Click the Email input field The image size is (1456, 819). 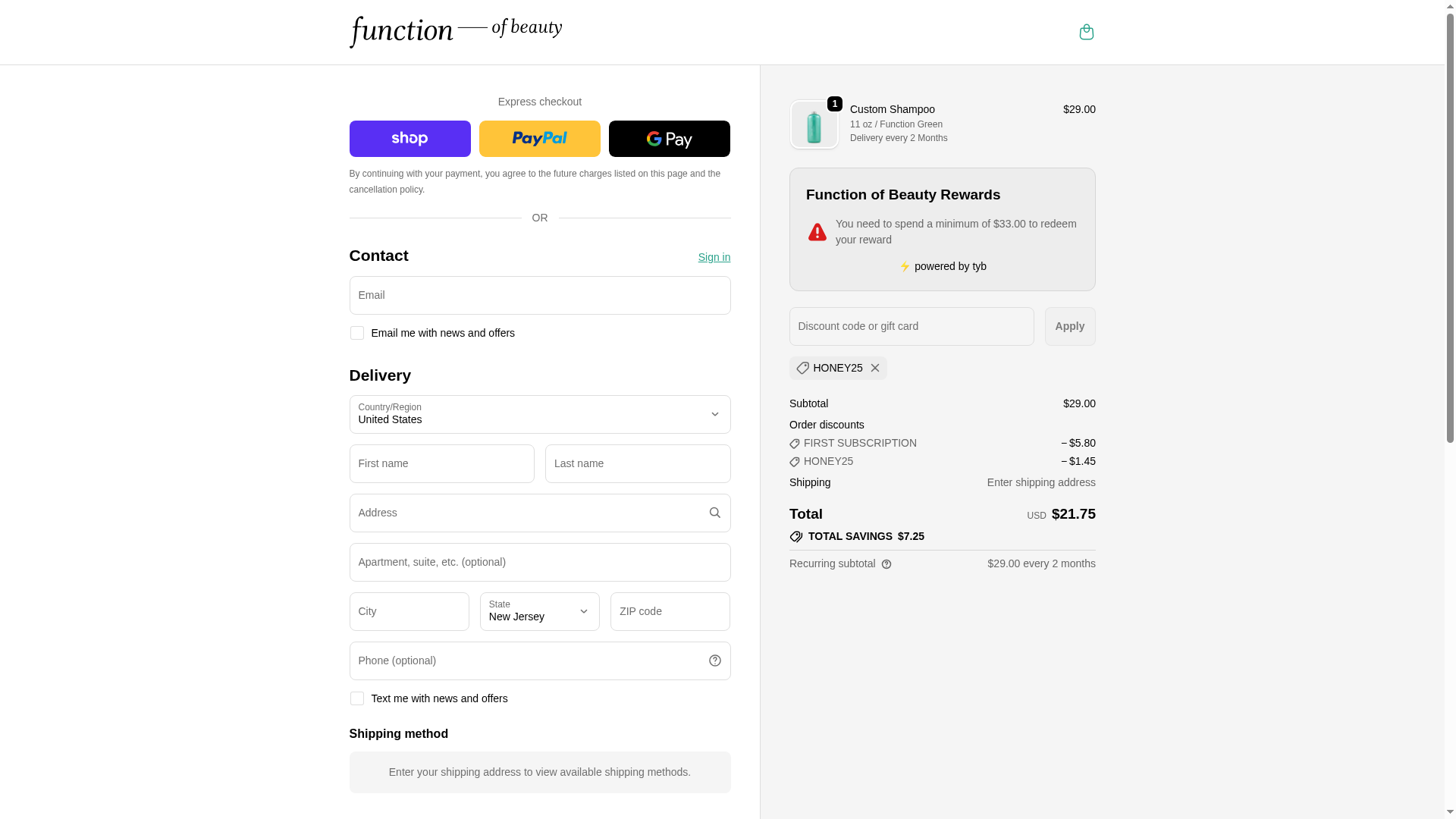(539, 295)
